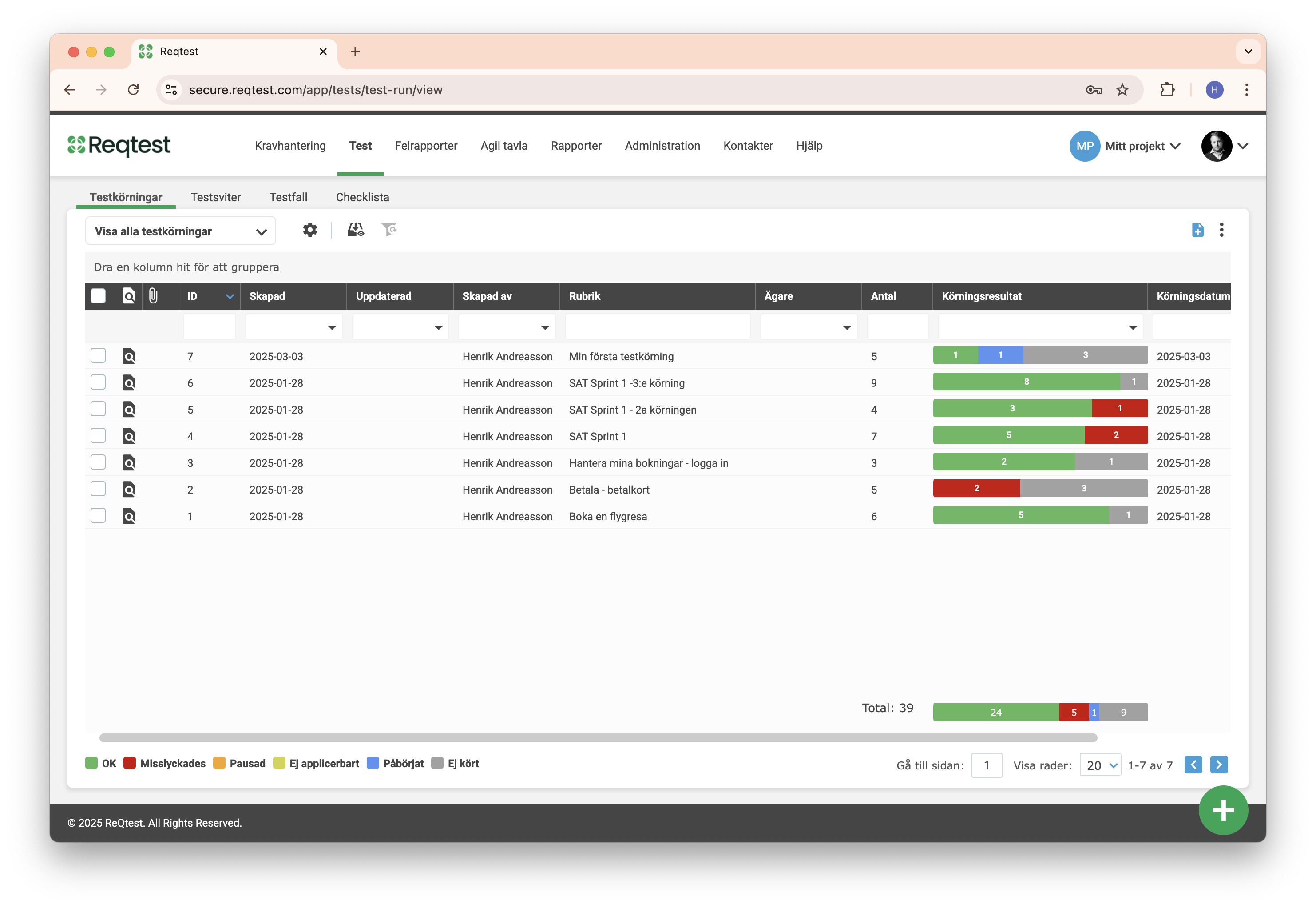This screenshot has height=908, width=1316.
Task: Open site information icon in address bar
Action: [x=171, y=90]
